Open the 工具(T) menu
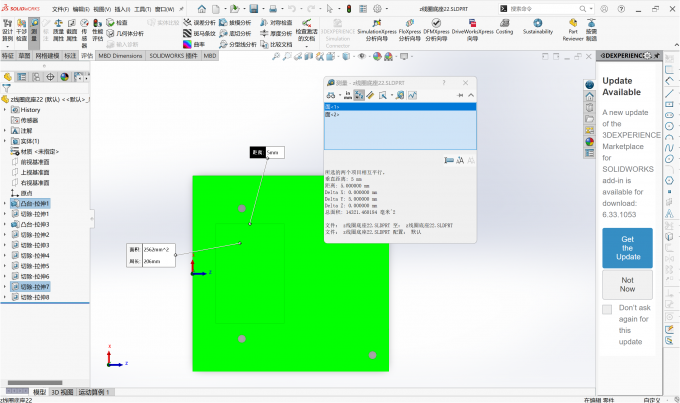This screenshot has height=403, width=680. pos(142,9)
